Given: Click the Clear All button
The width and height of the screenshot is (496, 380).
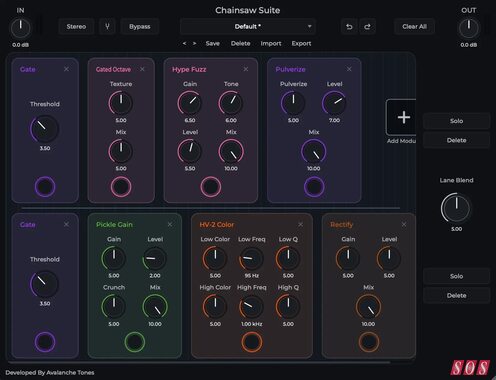Looking at the screenshot, I should pos(414,27).
